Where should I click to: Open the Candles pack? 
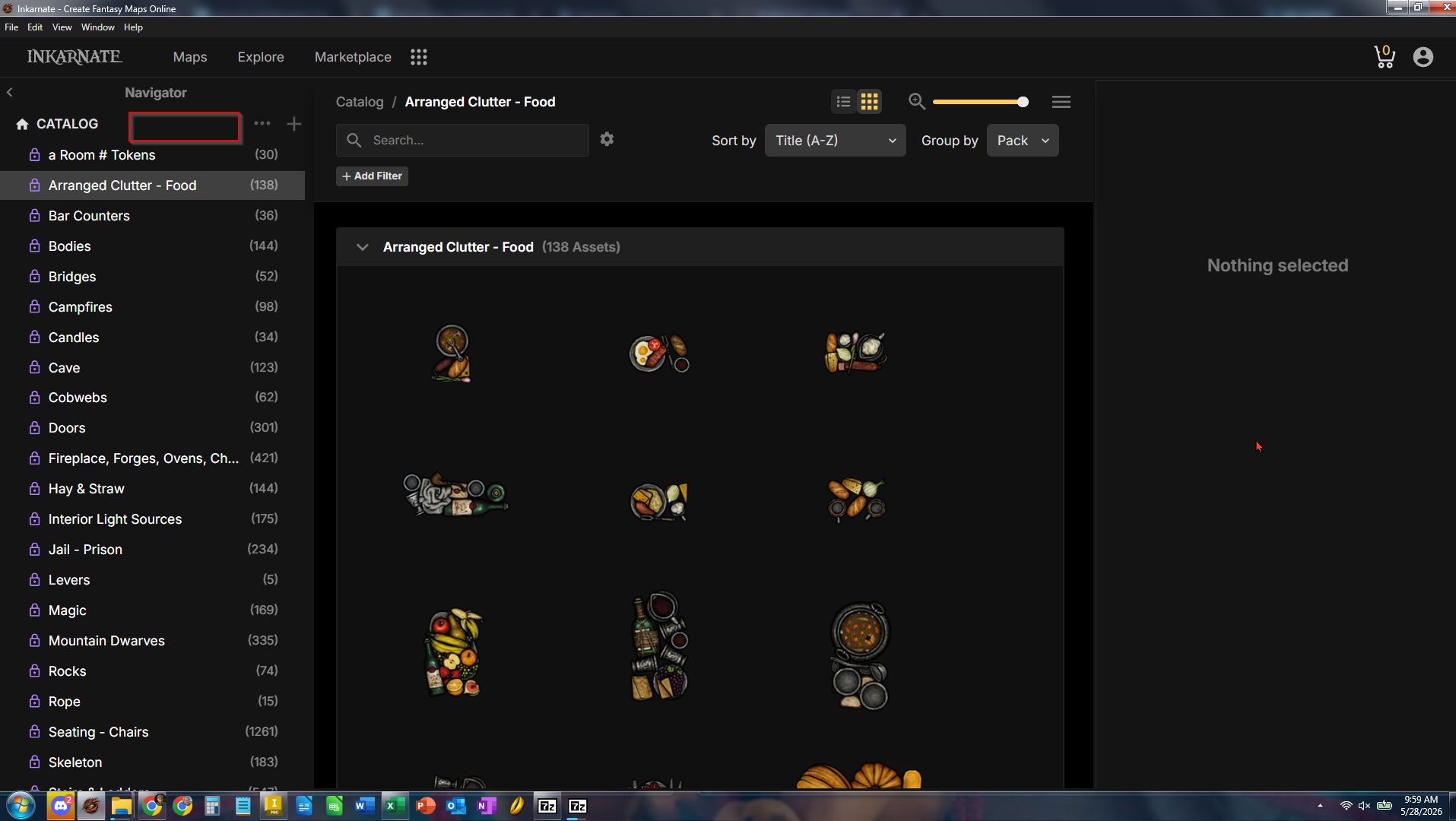152,338
